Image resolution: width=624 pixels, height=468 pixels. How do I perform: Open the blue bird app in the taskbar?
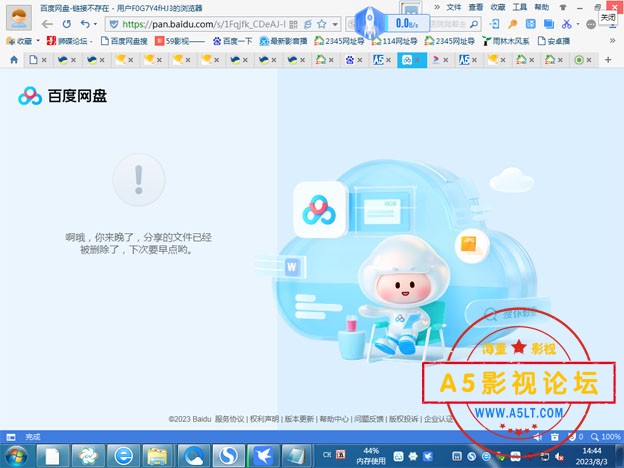(x=262, y=456)
